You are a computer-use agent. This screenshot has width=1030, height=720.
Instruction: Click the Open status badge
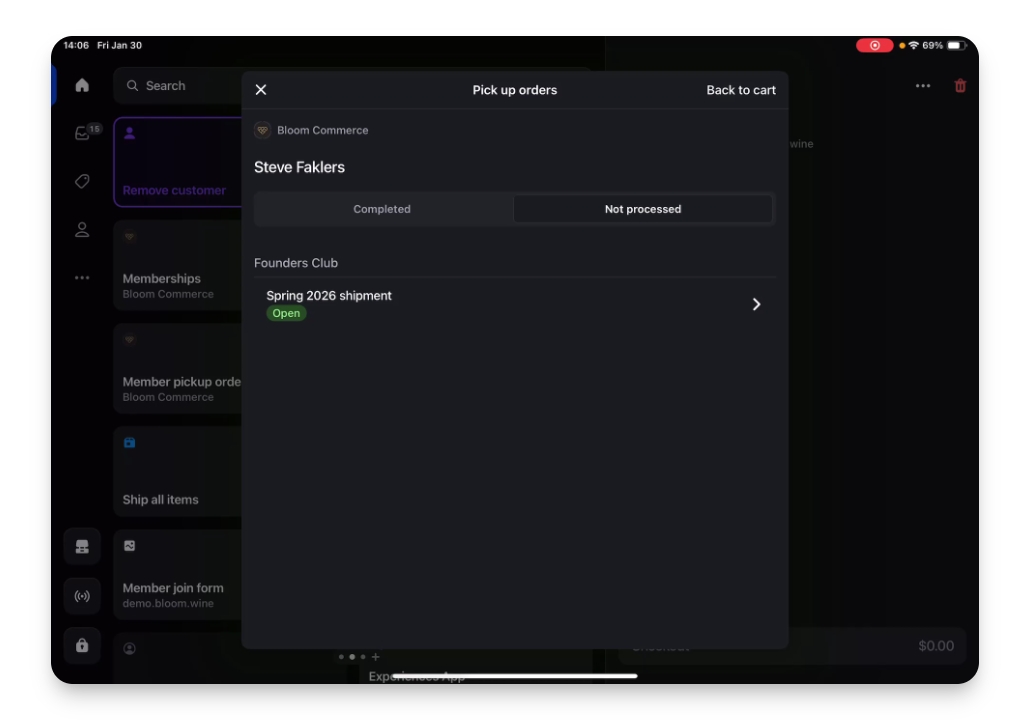[x=286, y=313]
